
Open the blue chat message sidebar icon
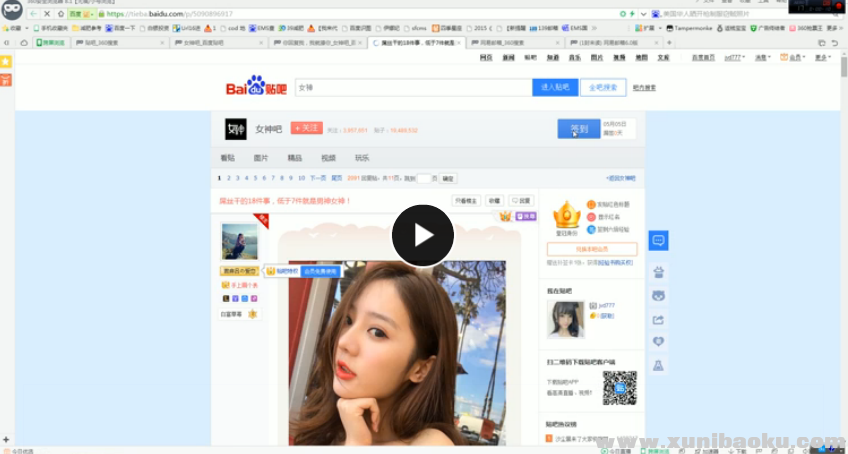pyautogui.click(x=658, y=241)
